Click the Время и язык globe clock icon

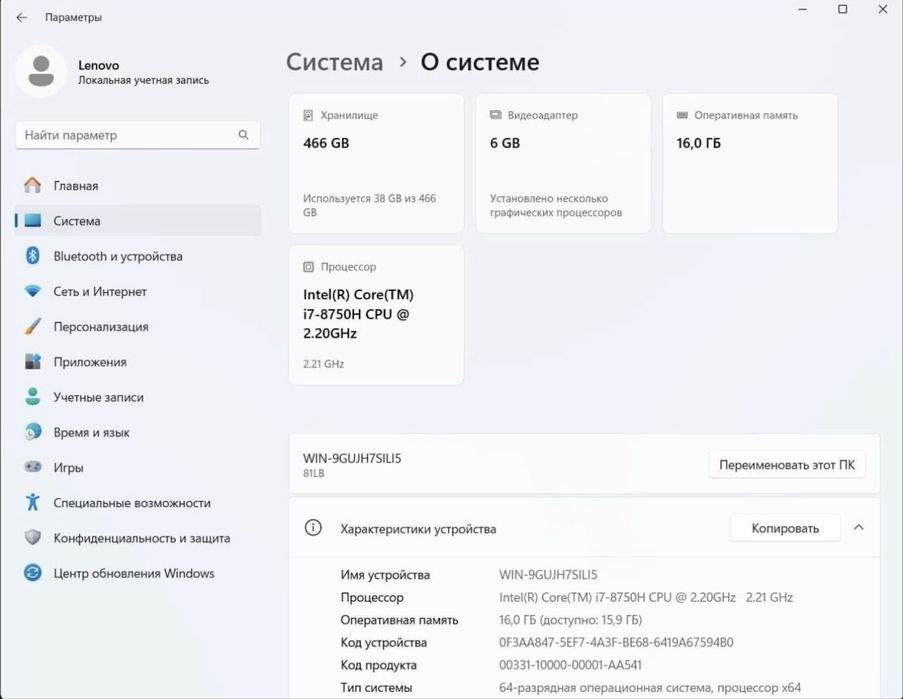click(x=33, y=432)
